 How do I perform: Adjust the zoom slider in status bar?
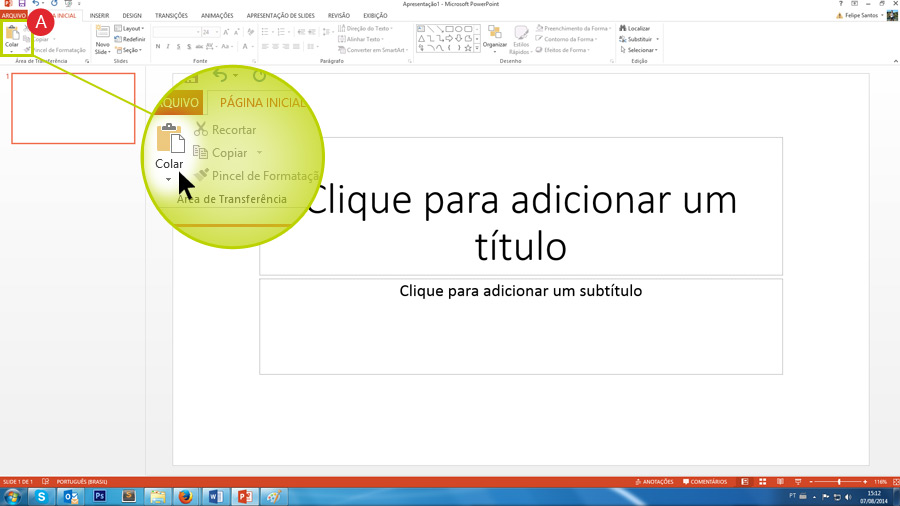tap(838, 482)
